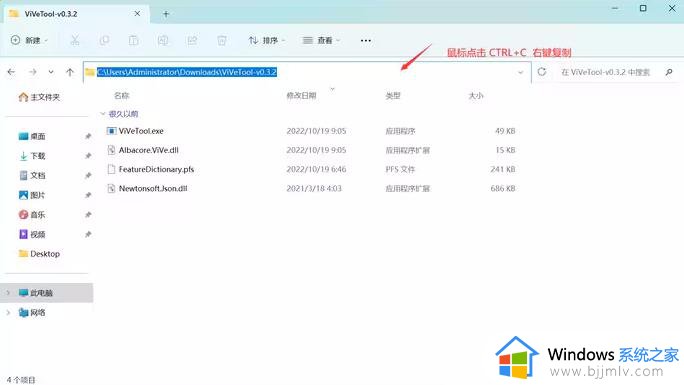
Task: Click date 2022/10/19 6:46 cell
Action: point(316,169)
